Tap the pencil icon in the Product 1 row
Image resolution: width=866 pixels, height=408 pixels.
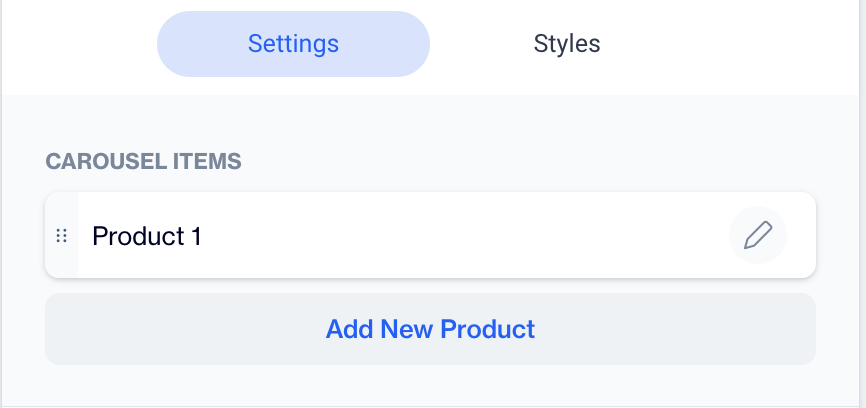point(758,236)
